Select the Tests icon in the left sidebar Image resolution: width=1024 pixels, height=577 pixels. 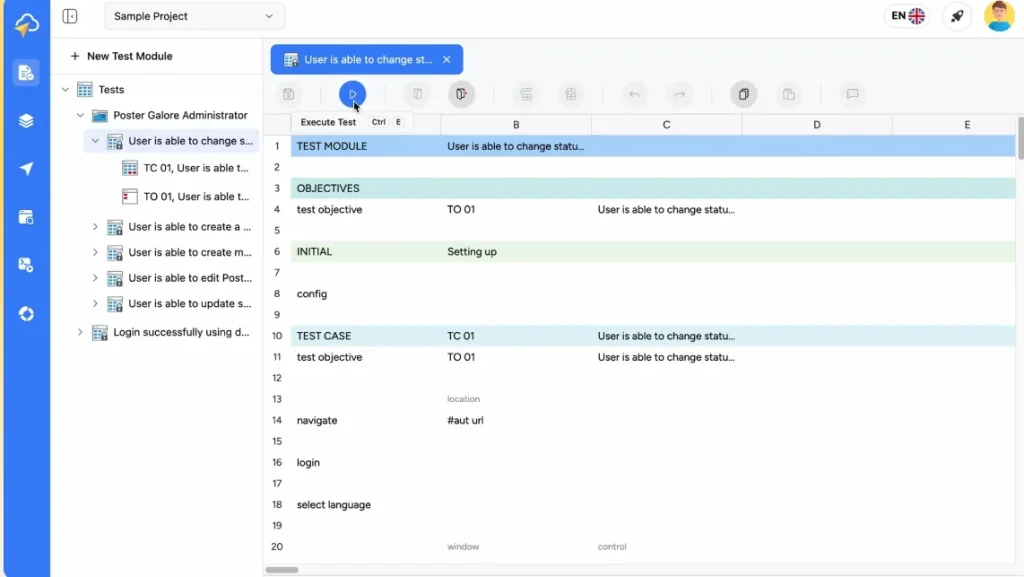(26, 72)
